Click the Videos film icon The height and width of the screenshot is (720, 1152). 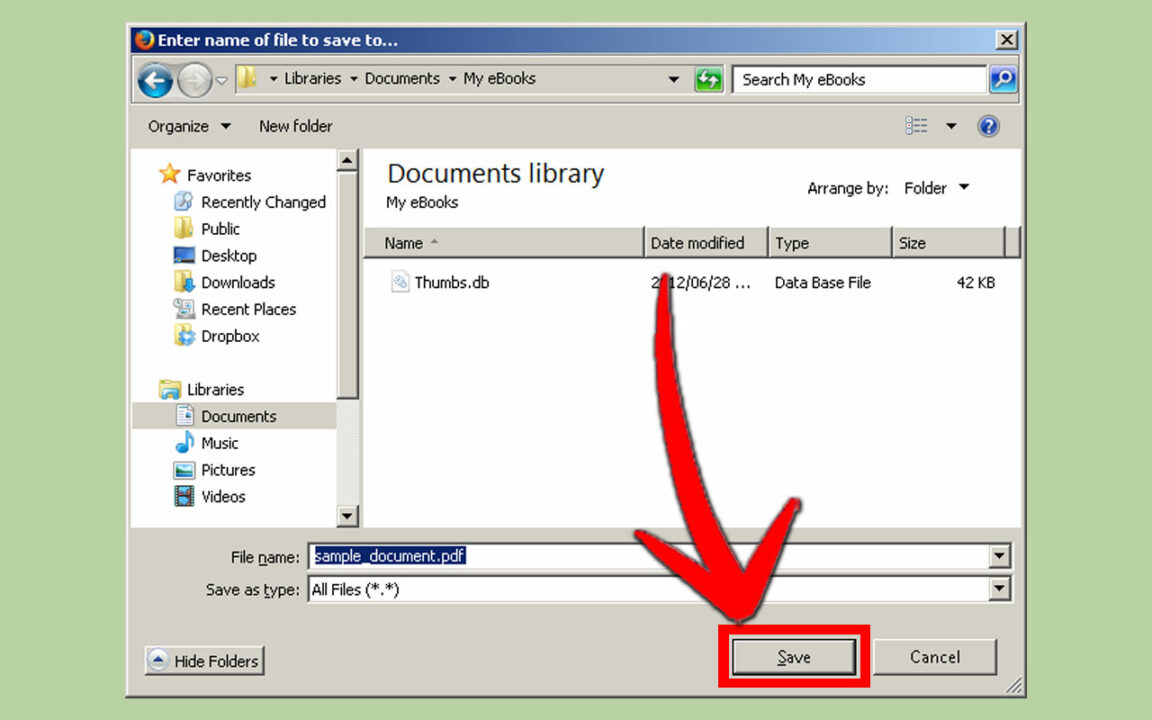coord(184,496)
